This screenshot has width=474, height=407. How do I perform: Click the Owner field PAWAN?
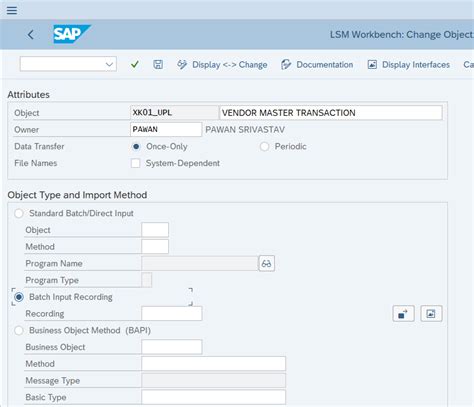[166, 129]
